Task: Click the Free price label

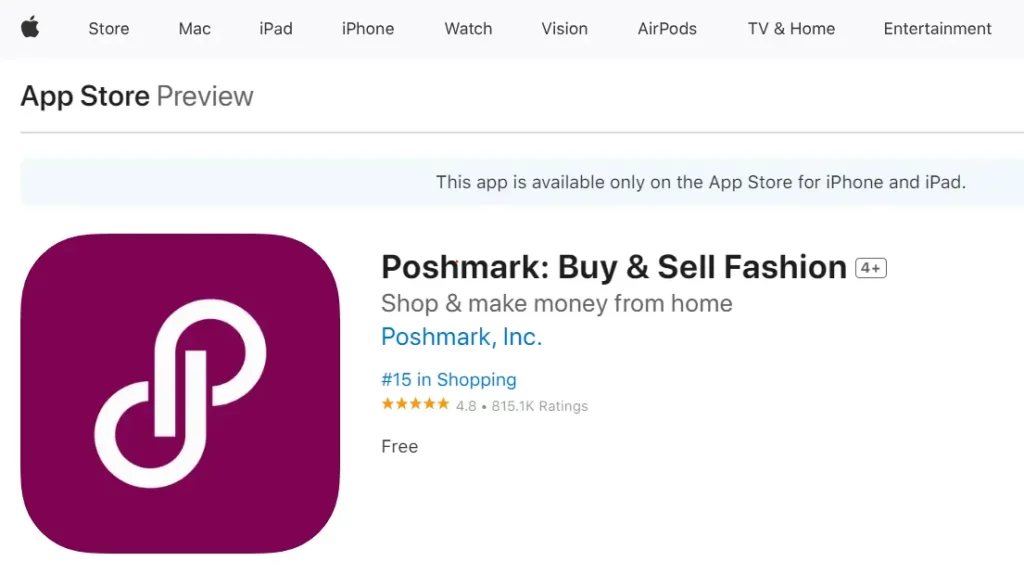Action: point(399,446)
